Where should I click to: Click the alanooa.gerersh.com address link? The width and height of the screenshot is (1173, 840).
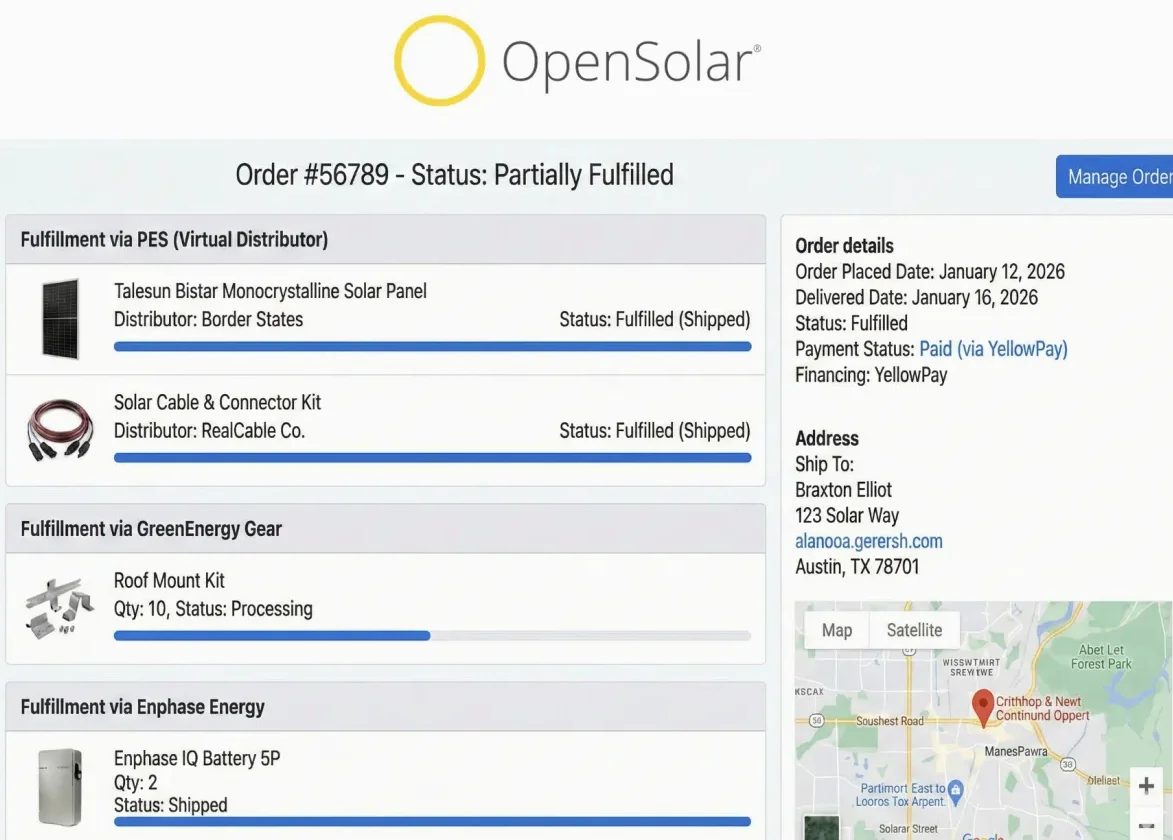[x=869, y=541]
